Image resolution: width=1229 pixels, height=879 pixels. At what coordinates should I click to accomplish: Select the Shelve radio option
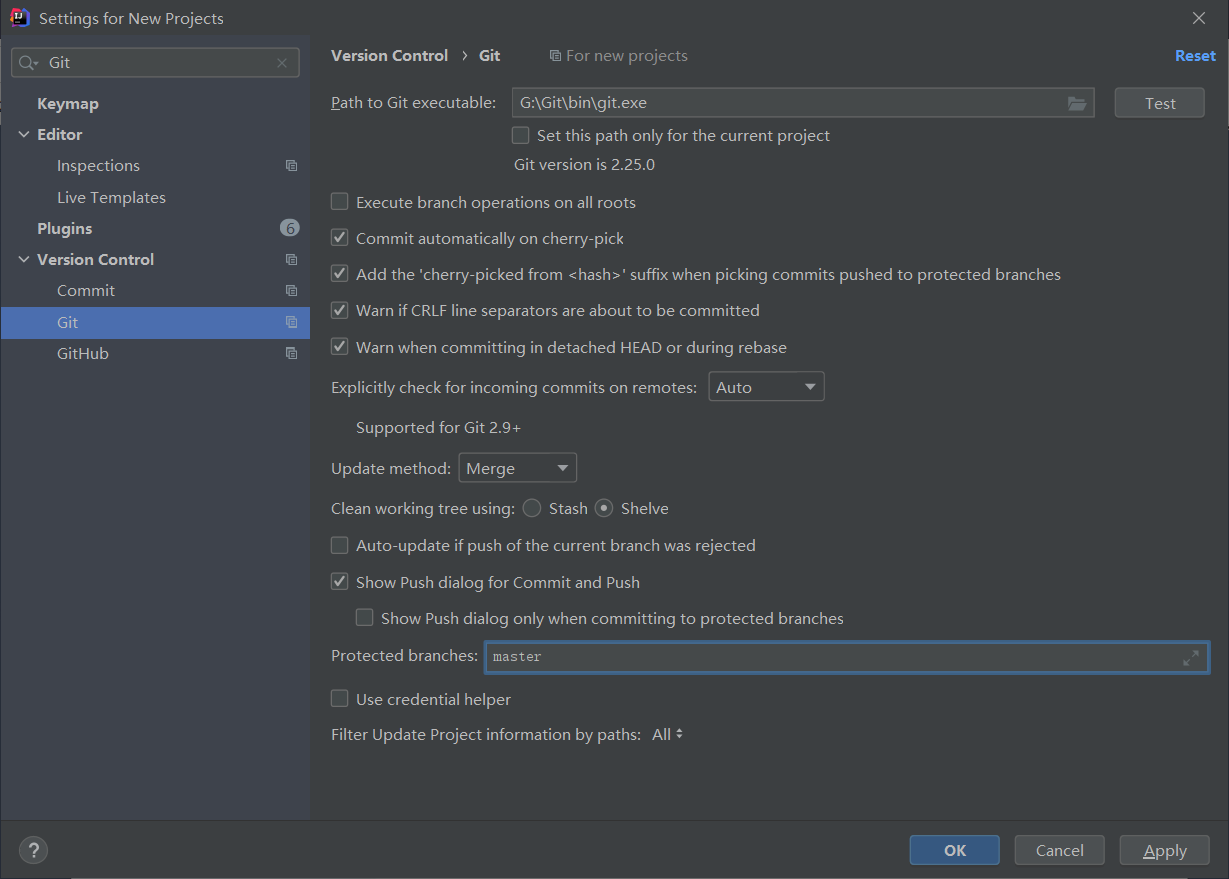click(604, 508)
